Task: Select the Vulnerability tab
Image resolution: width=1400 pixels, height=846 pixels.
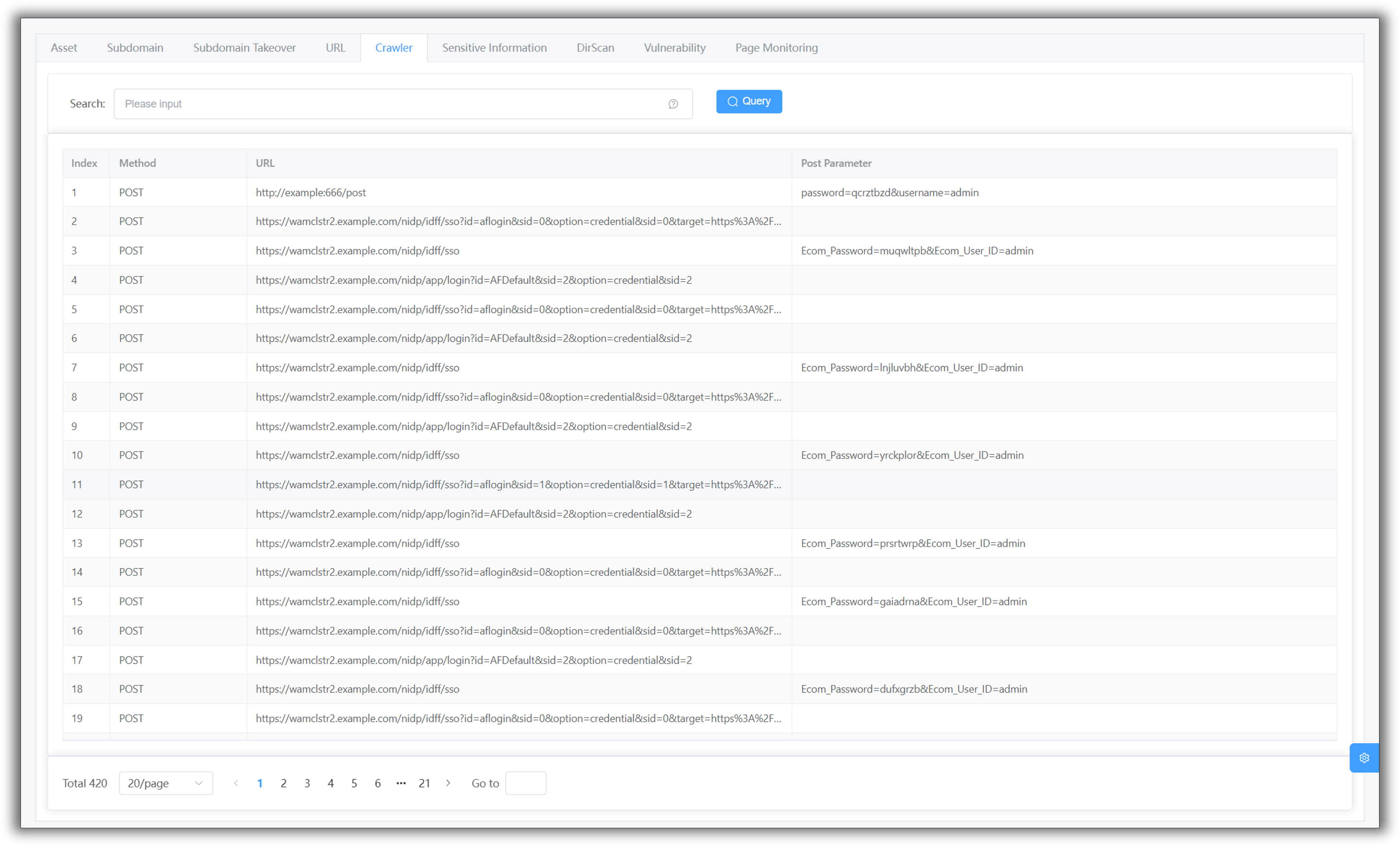Action: [674, 48]
